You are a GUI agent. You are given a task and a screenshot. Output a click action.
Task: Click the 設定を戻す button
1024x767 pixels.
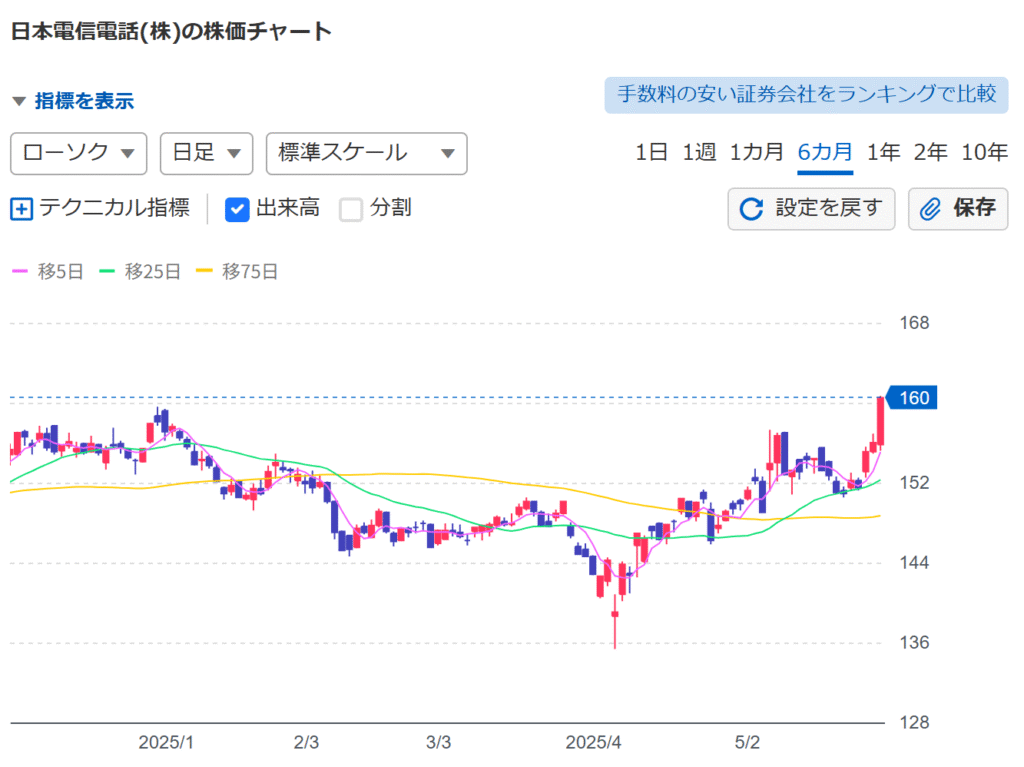click(x=811, y=209)
